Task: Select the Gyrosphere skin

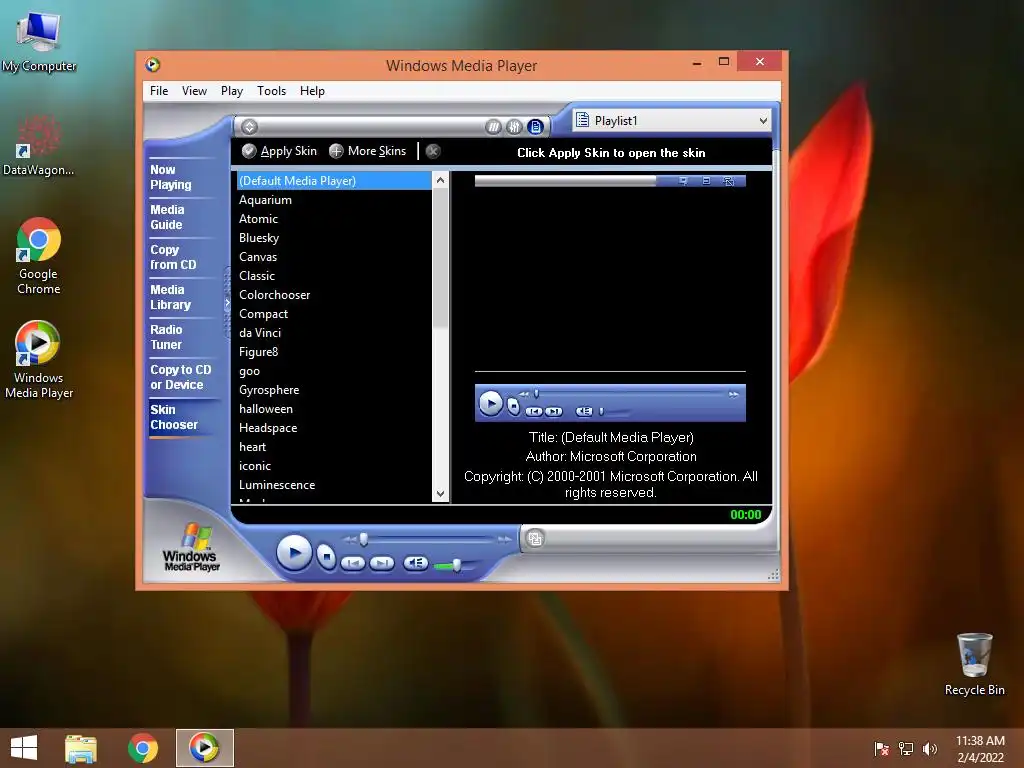Action: point(334,389)
